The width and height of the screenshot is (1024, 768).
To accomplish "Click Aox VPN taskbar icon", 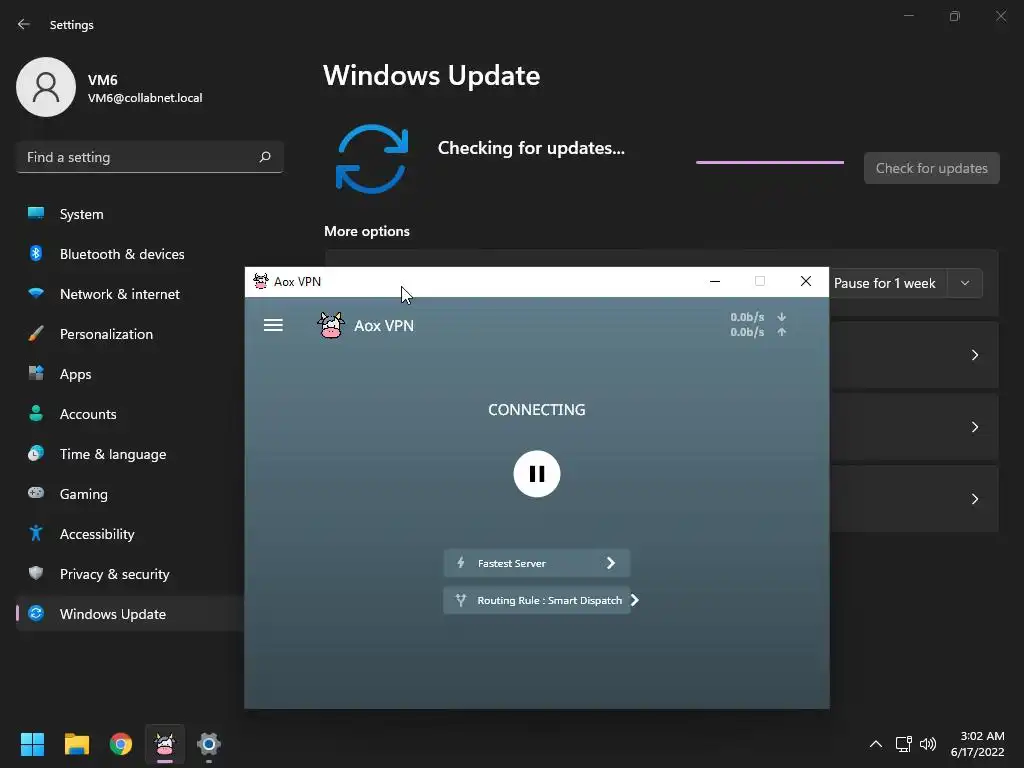I will point(165,744).
